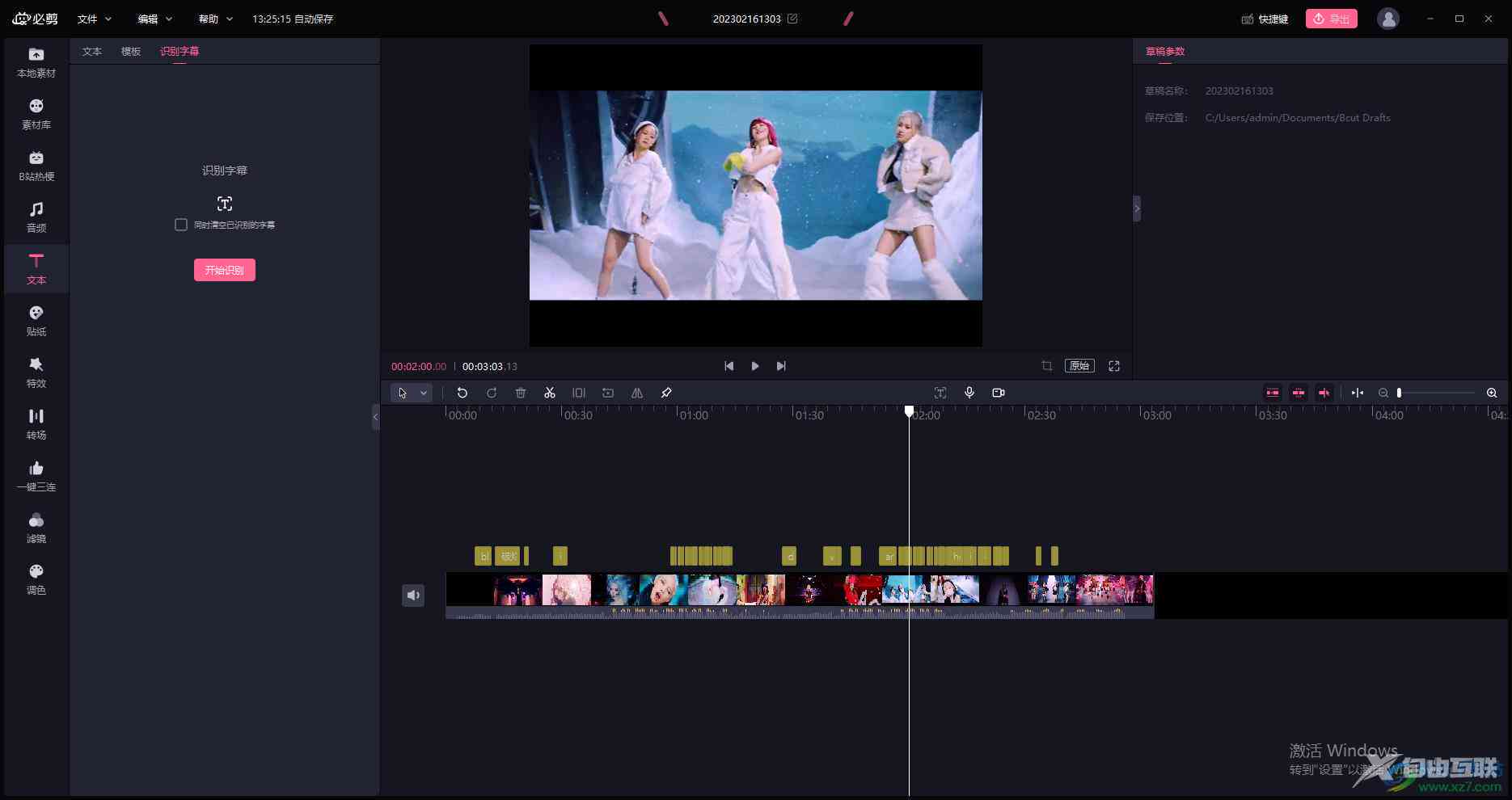The width and height of the screenshot is (1512, 800).
Task: Switch to the 模板 tab
Action: click(x=131, y=51)
